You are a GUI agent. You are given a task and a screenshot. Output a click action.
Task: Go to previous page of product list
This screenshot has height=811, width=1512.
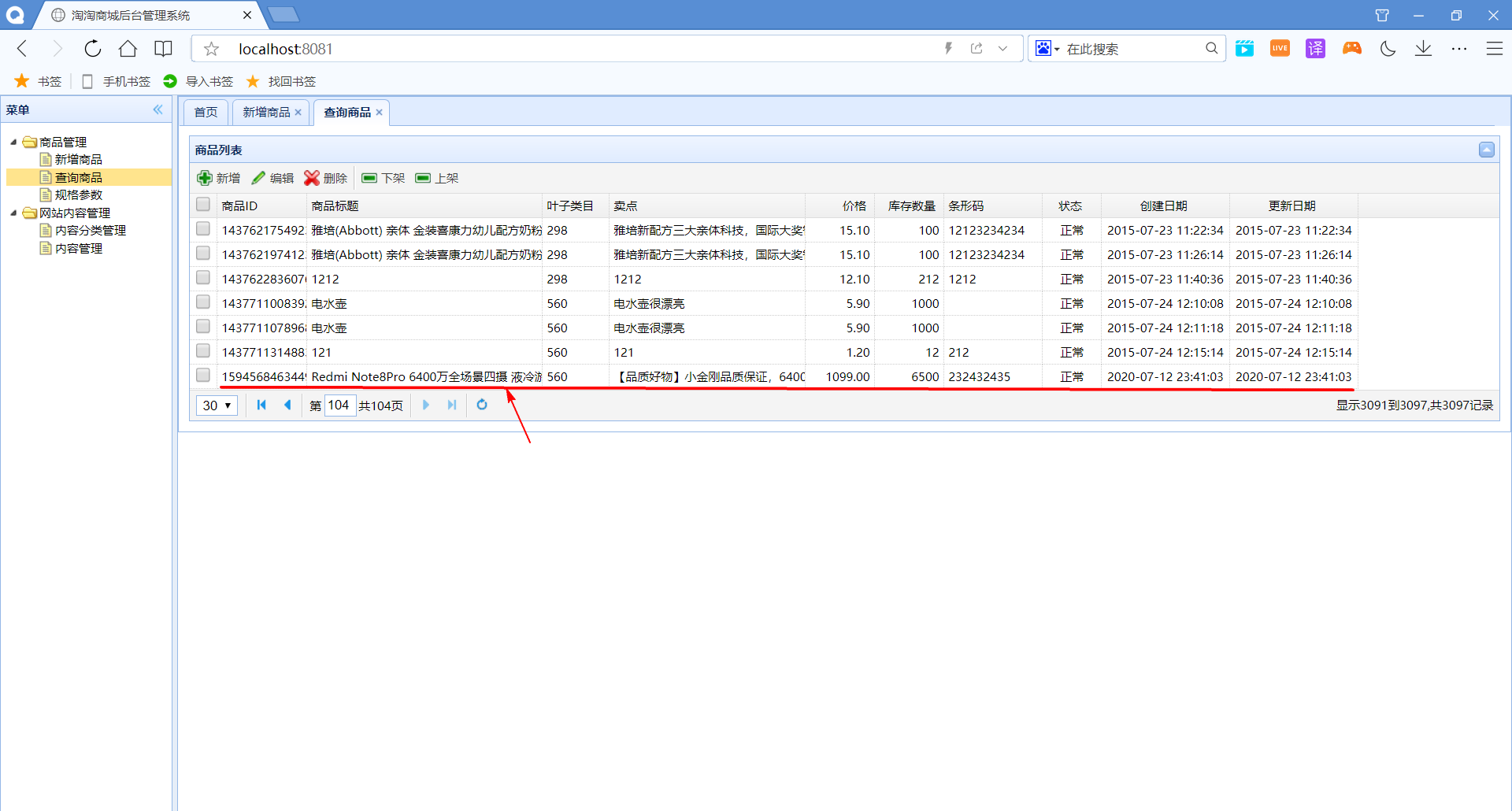(x=287, y=405)
